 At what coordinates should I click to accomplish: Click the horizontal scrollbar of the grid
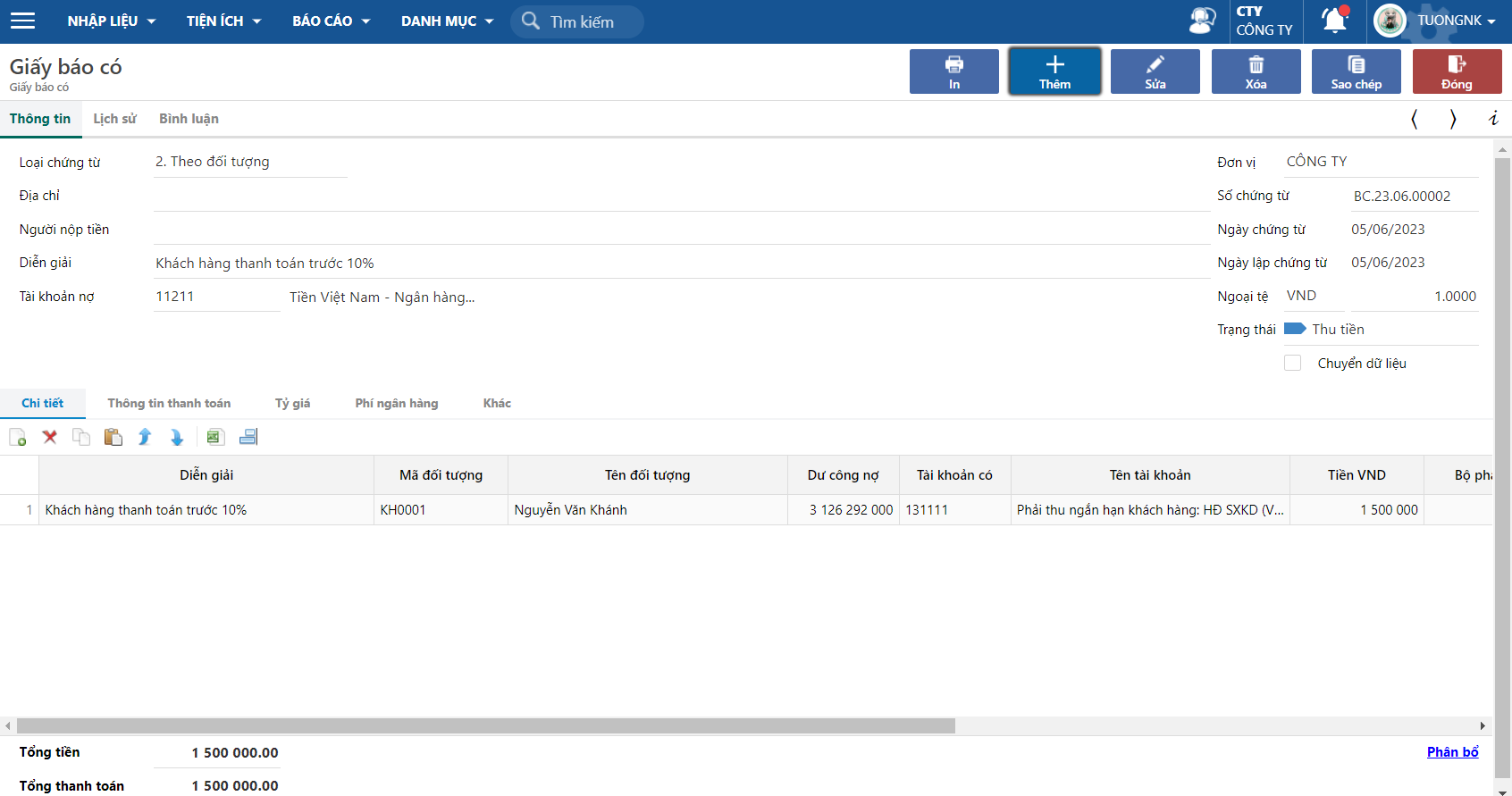click(x=485, y=725)
